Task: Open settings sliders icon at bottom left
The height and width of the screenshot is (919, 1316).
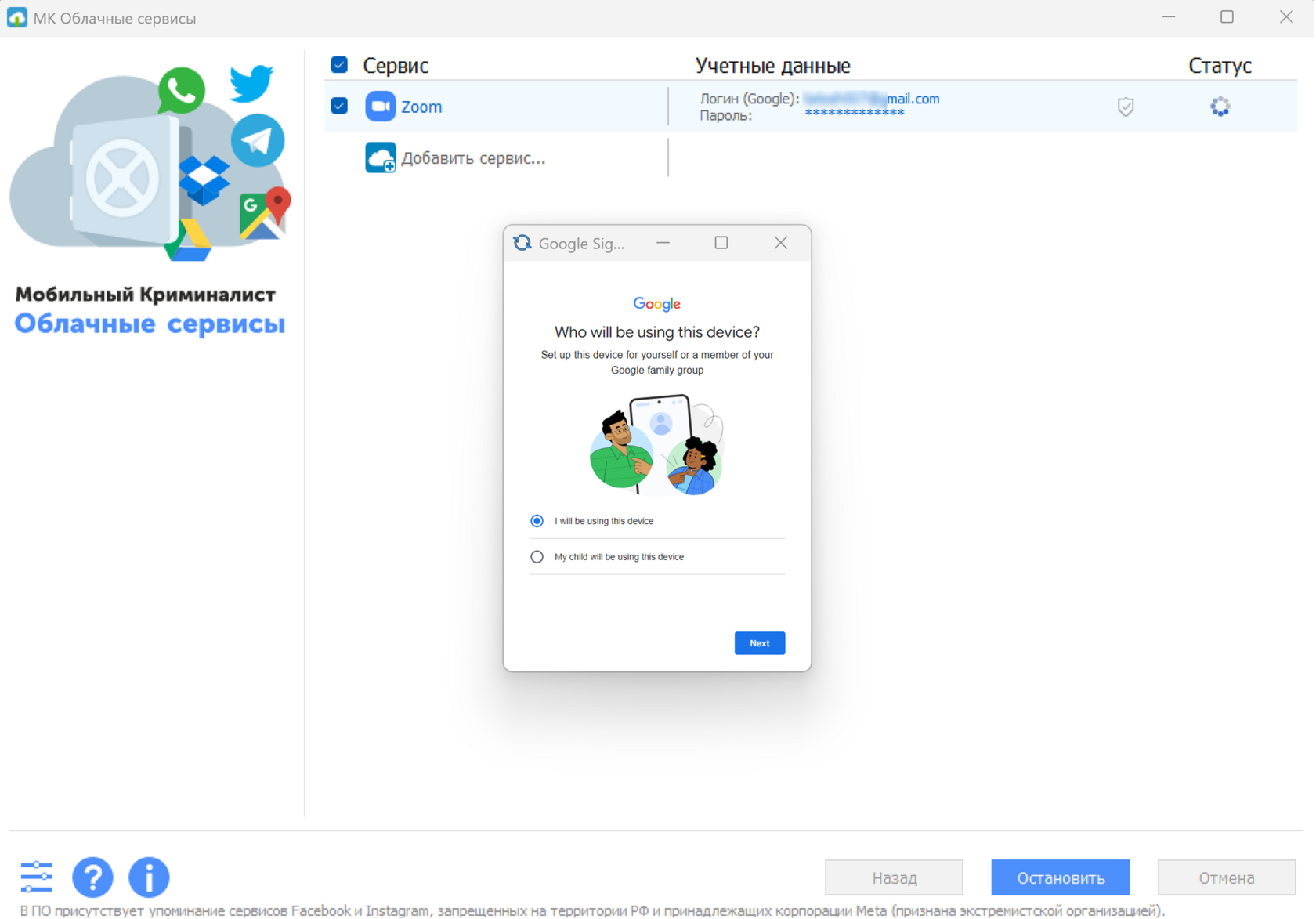Action: click(x=36, y=877)
